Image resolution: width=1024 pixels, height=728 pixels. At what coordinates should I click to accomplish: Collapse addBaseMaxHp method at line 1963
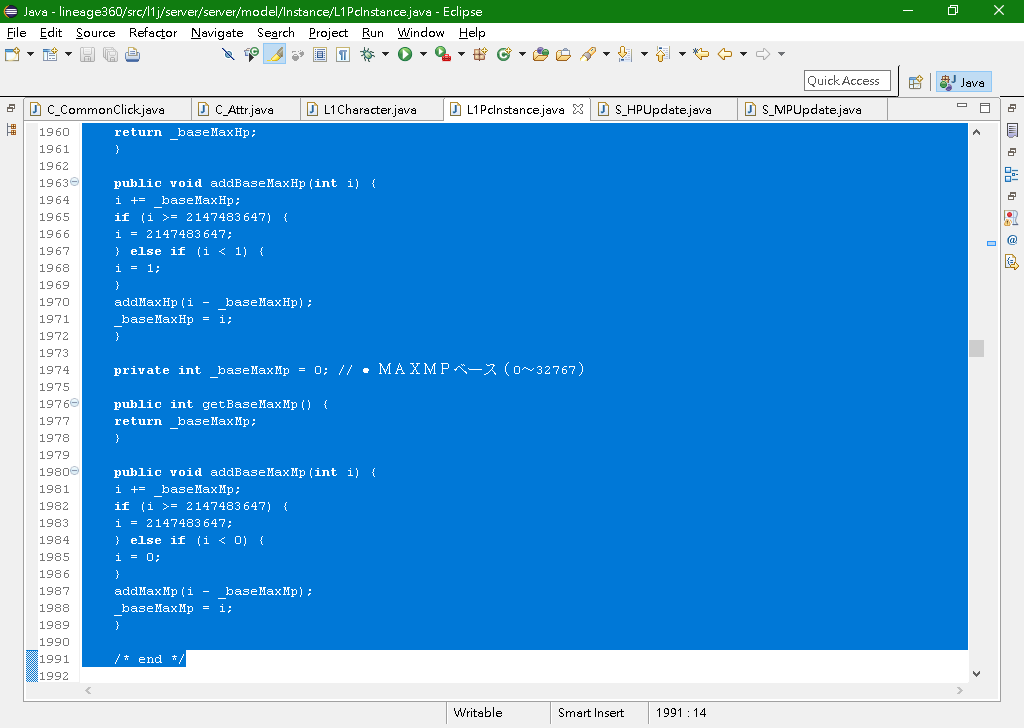(x=75, y=182)
